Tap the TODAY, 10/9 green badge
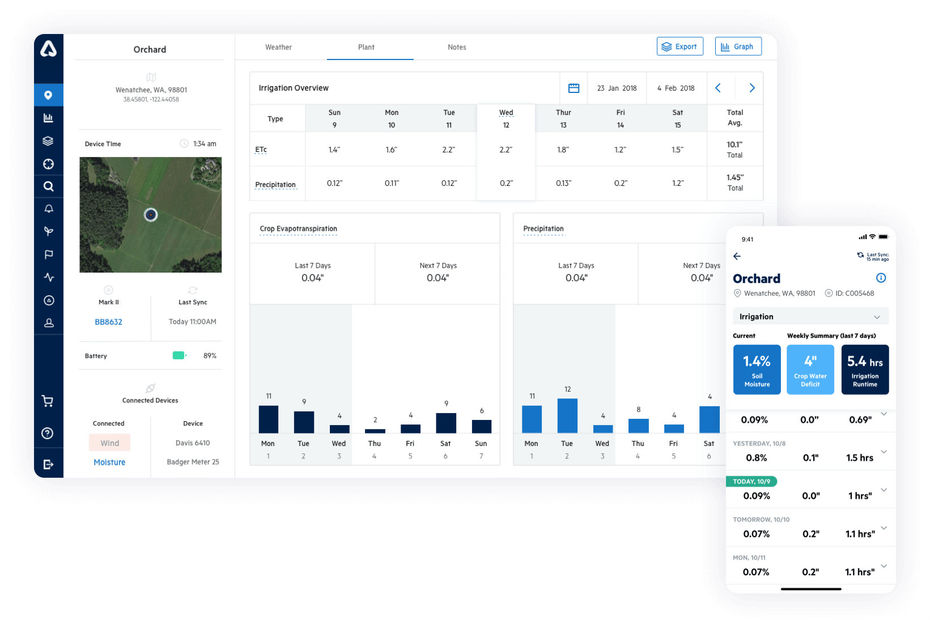 point(751,481)
